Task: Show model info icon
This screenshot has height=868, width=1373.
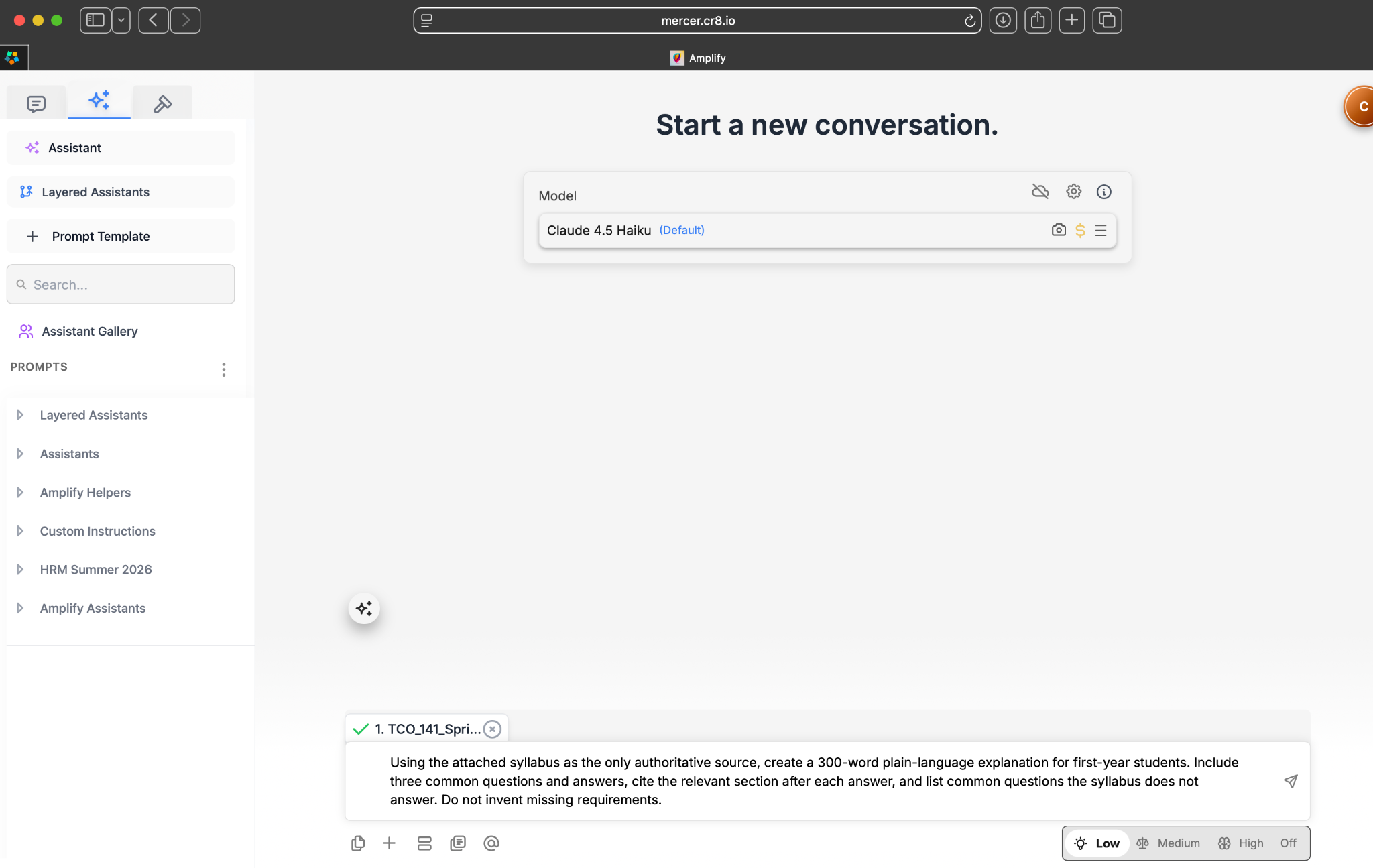Action: tap(1103, 192)
